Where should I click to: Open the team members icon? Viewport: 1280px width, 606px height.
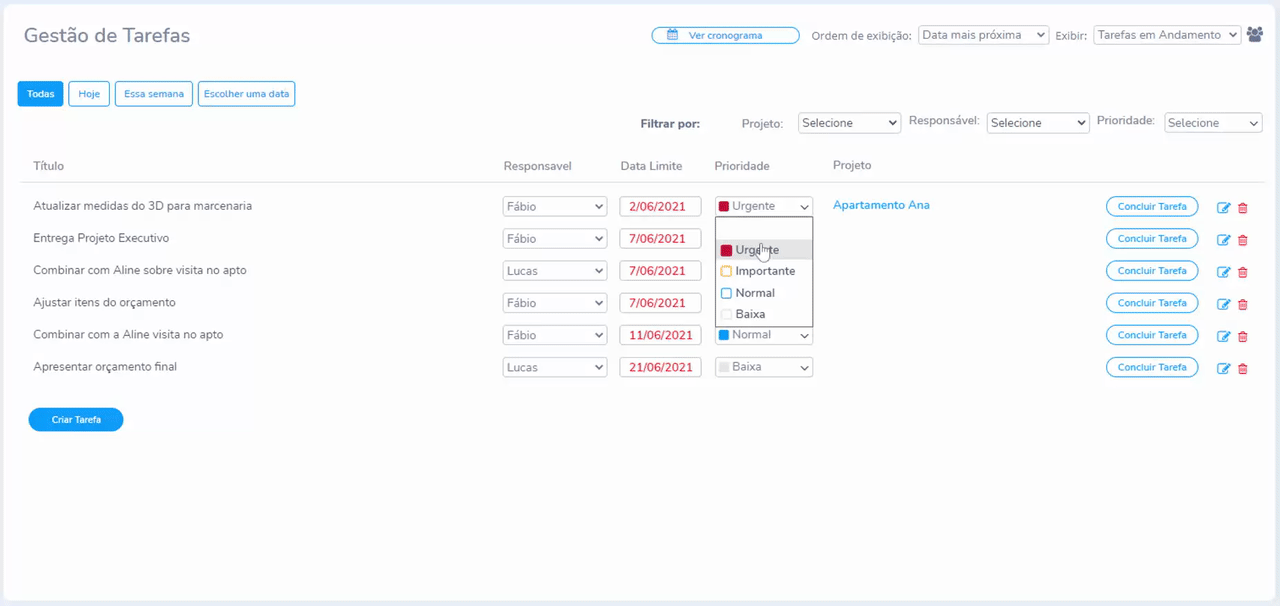click(1256, 35)
